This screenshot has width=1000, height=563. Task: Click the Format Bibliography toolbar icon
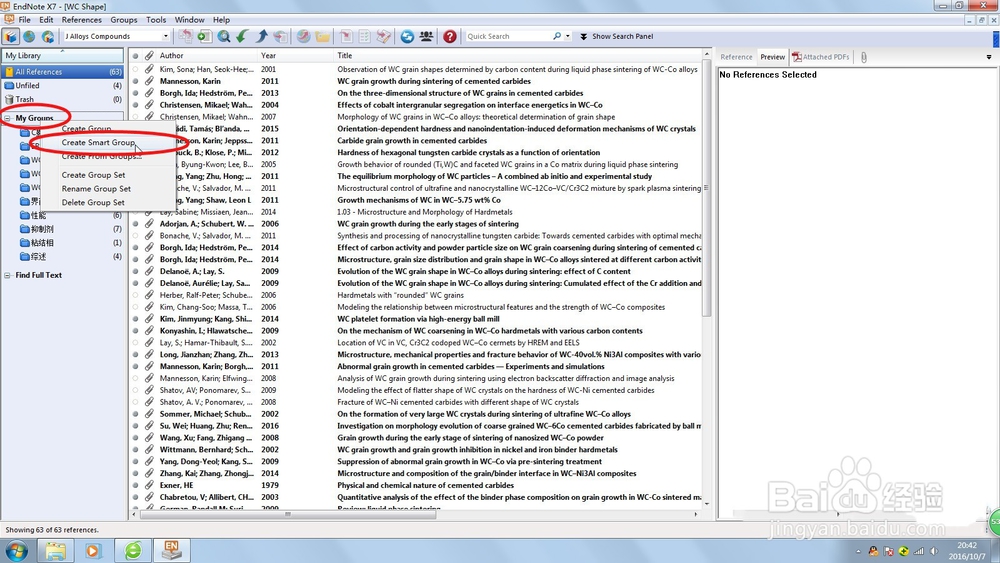(365, 36)
